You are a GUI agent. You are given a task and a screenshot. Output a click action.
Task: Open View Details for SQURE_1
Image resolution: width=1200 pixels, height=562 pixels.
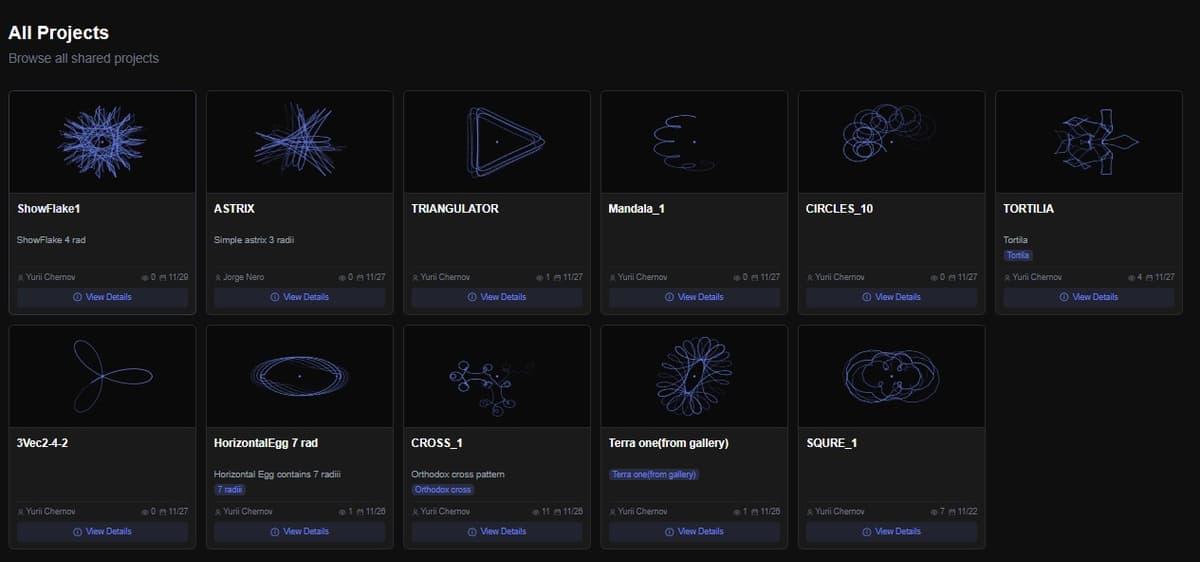click(x=891, y=531)
